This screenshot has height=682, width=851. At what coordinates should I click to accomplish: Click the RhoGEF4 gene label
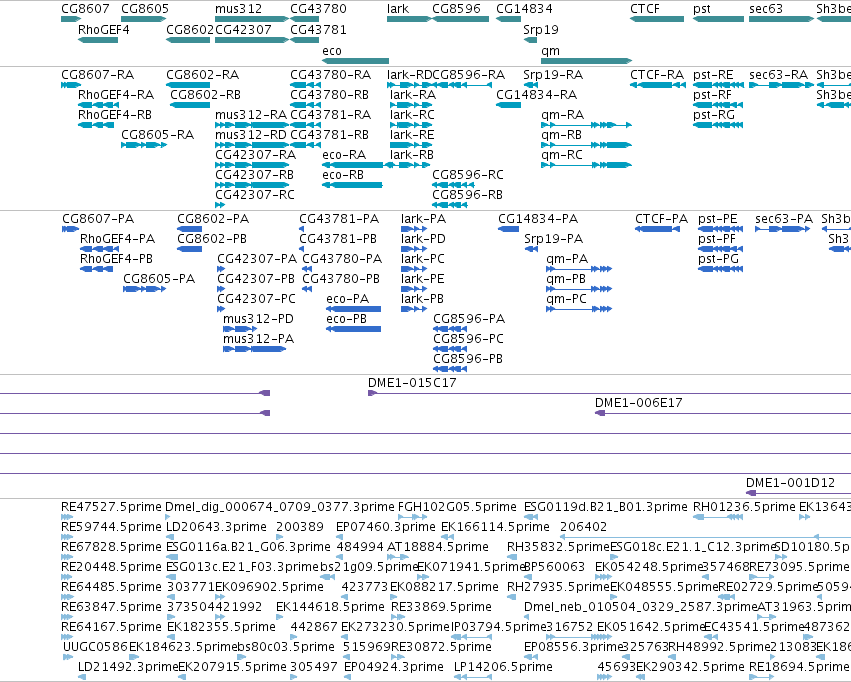[x=104, y=30]
